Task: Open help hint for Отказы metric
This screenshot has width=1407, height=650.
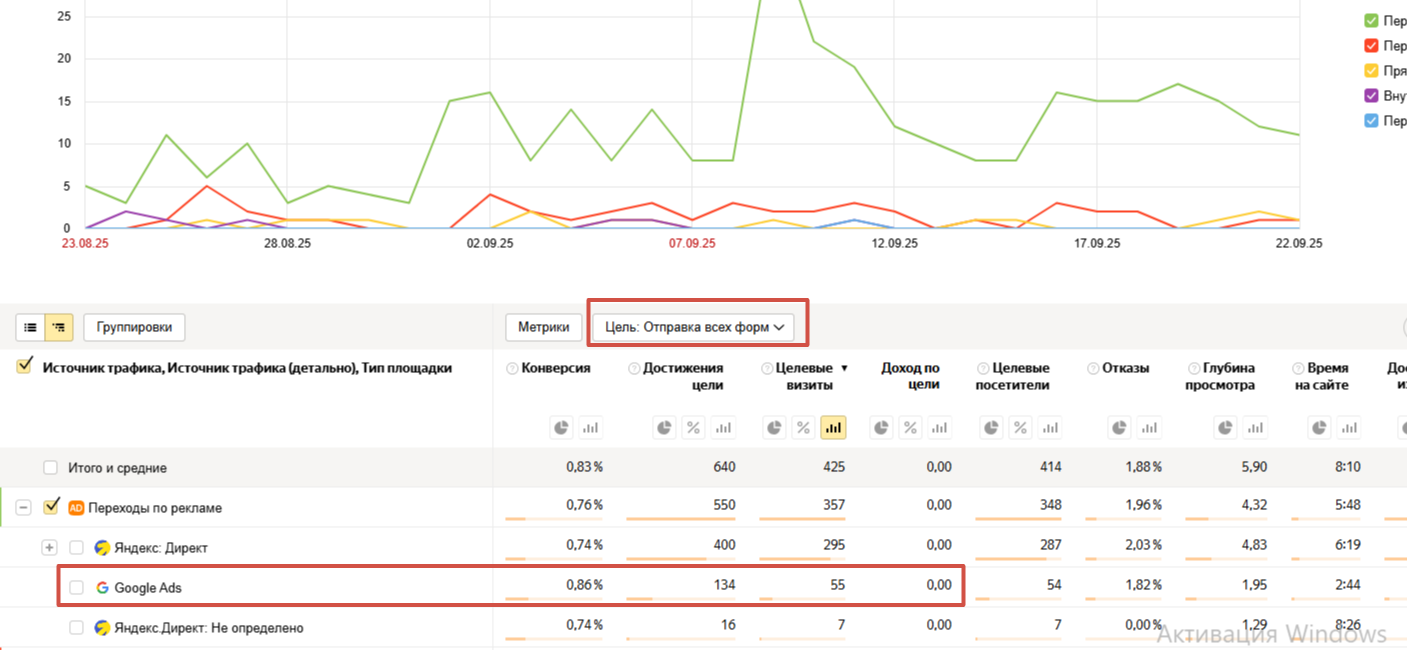Action: (x=1093, y=368)
